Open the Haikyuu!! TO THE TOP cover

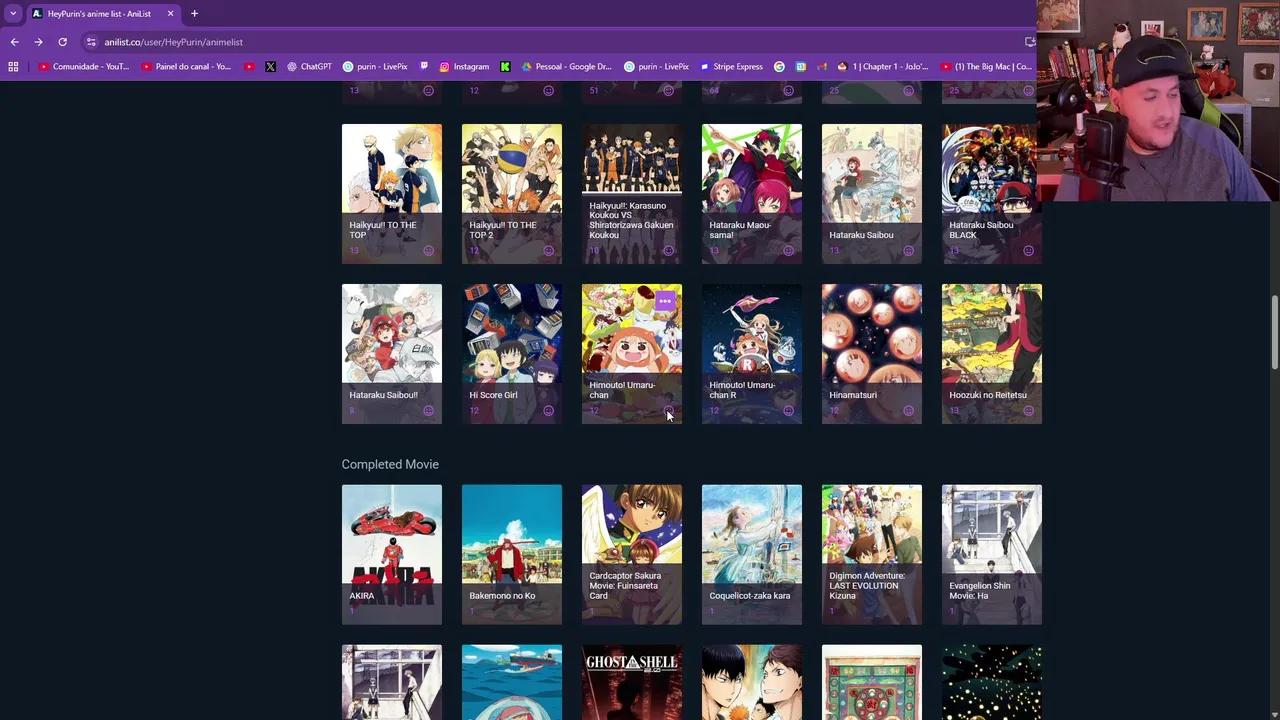click(392, 194)
